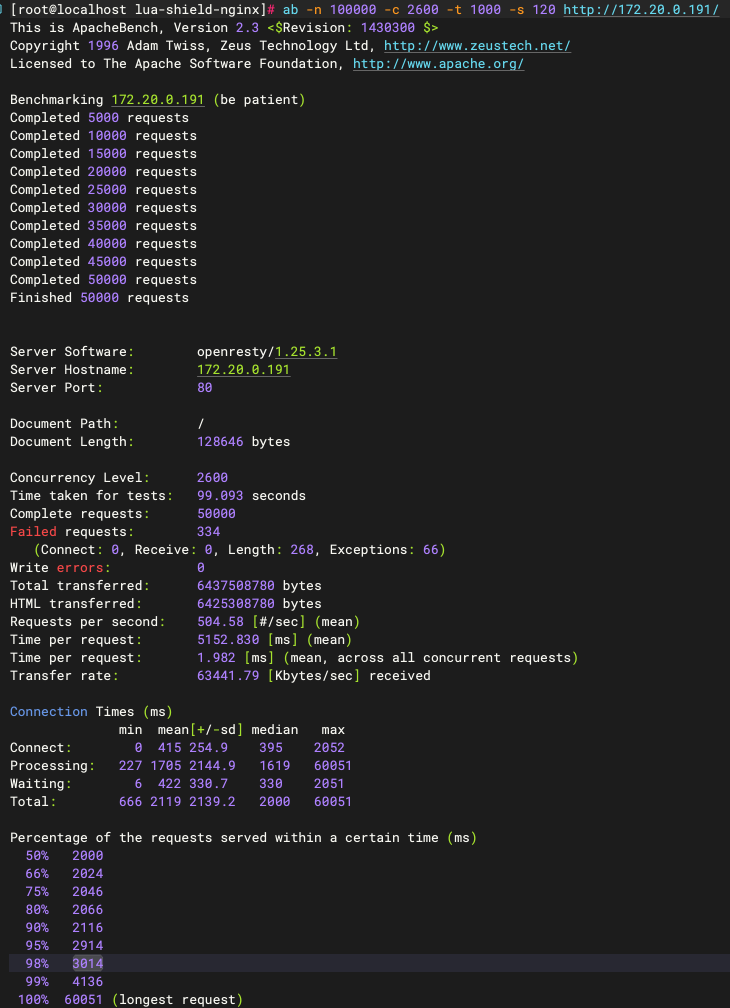Click the Transfer rate value 63441.79

tap(231, 676)
